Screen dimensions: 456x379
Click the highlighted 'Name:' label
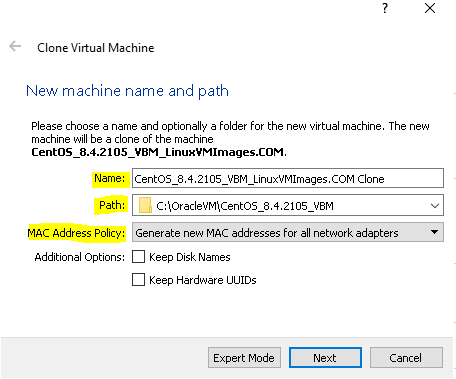(110, 178)
